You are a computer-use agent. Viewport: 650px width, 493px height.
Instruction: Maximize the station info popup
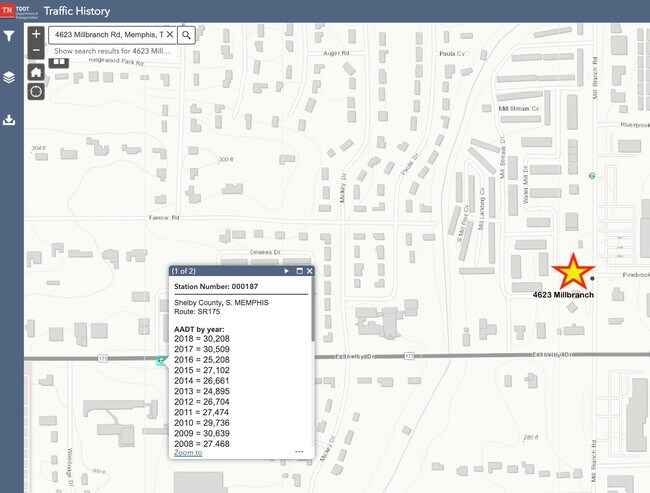coord(298,271)
